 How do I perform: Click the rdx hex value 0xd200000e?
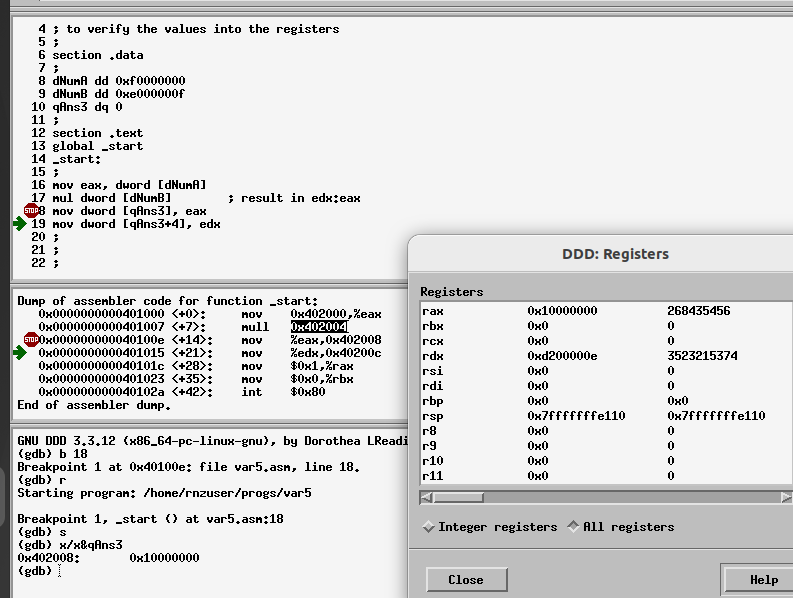562,356
